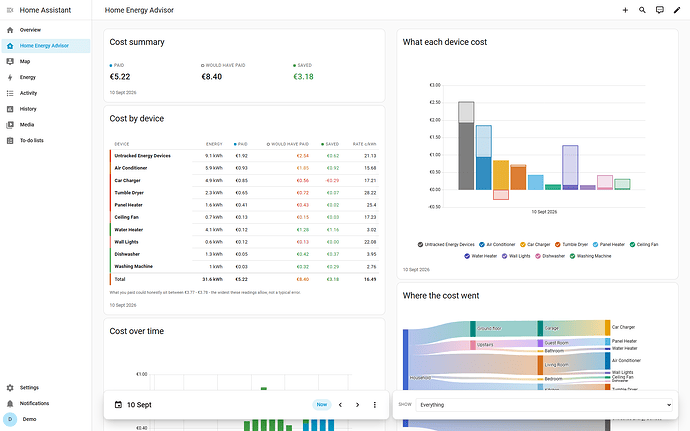Screen dimensions: 690x431
Task: Open the Show Everything dropdown
Action: 544,405
